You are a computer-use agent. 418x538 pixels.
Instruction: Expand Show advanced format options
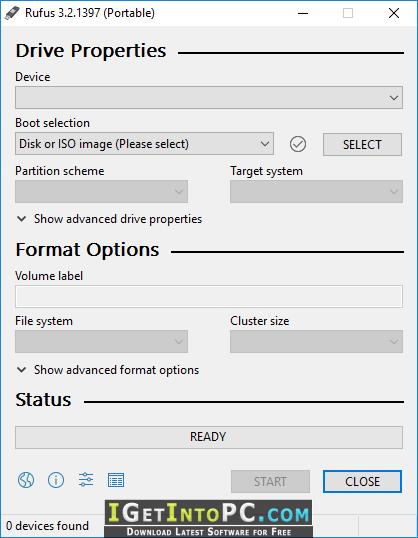click(108, 370)
